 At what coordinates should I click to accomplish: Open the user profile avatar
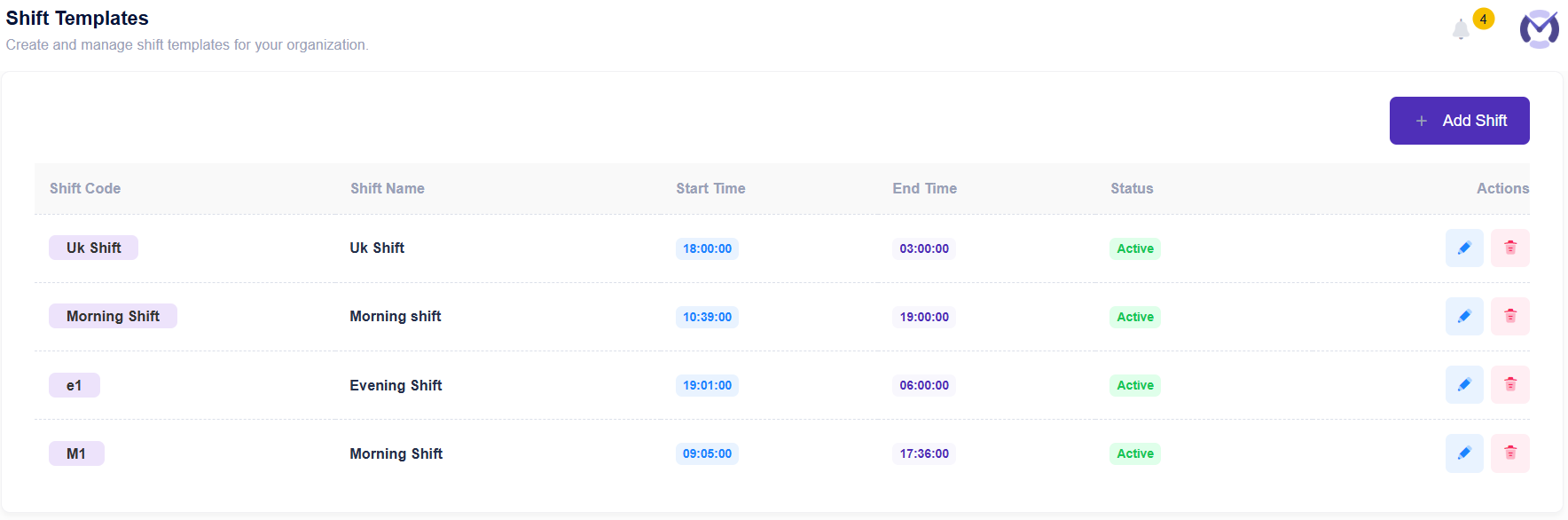(x=1540, y=29)
